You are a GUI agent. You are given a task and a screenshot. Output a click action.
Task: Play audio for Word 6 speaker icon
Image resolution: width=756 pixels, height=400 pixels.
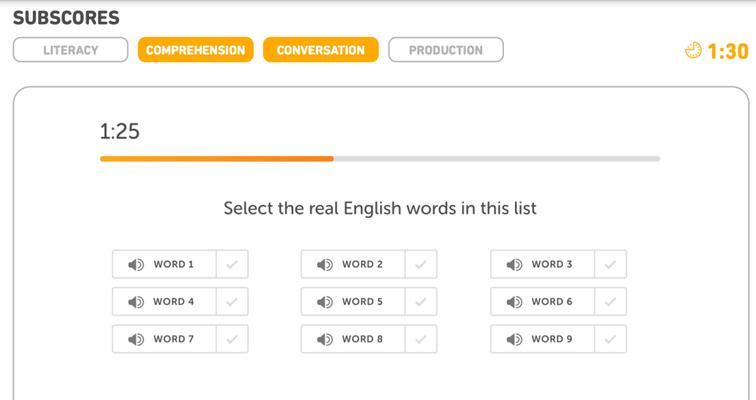click(x=514, y=302)
